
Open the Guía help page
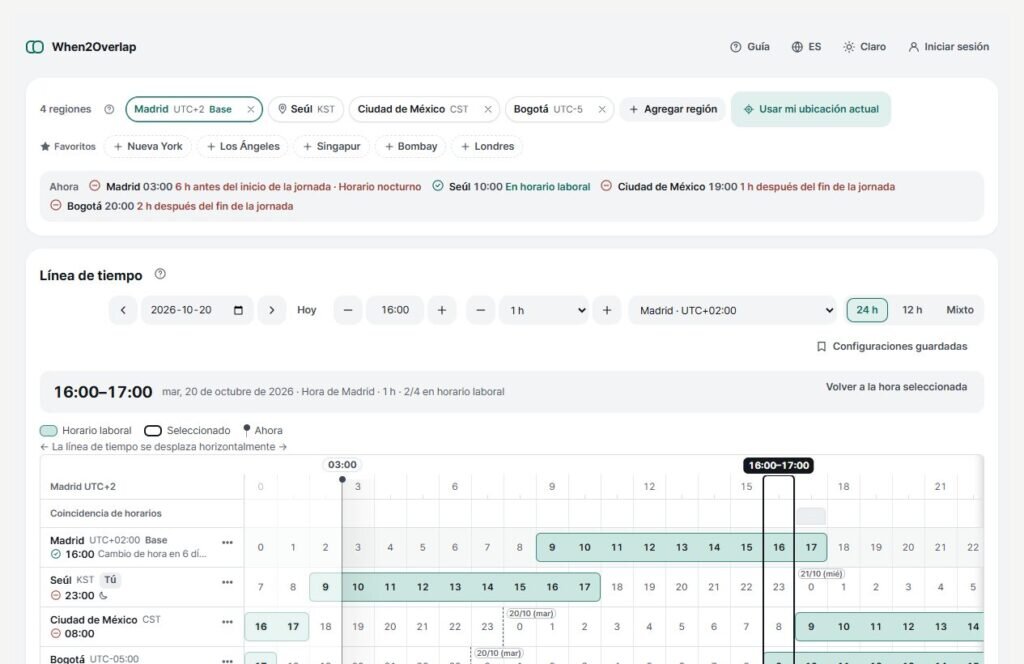pyautogui.click(x=750, y=47)
